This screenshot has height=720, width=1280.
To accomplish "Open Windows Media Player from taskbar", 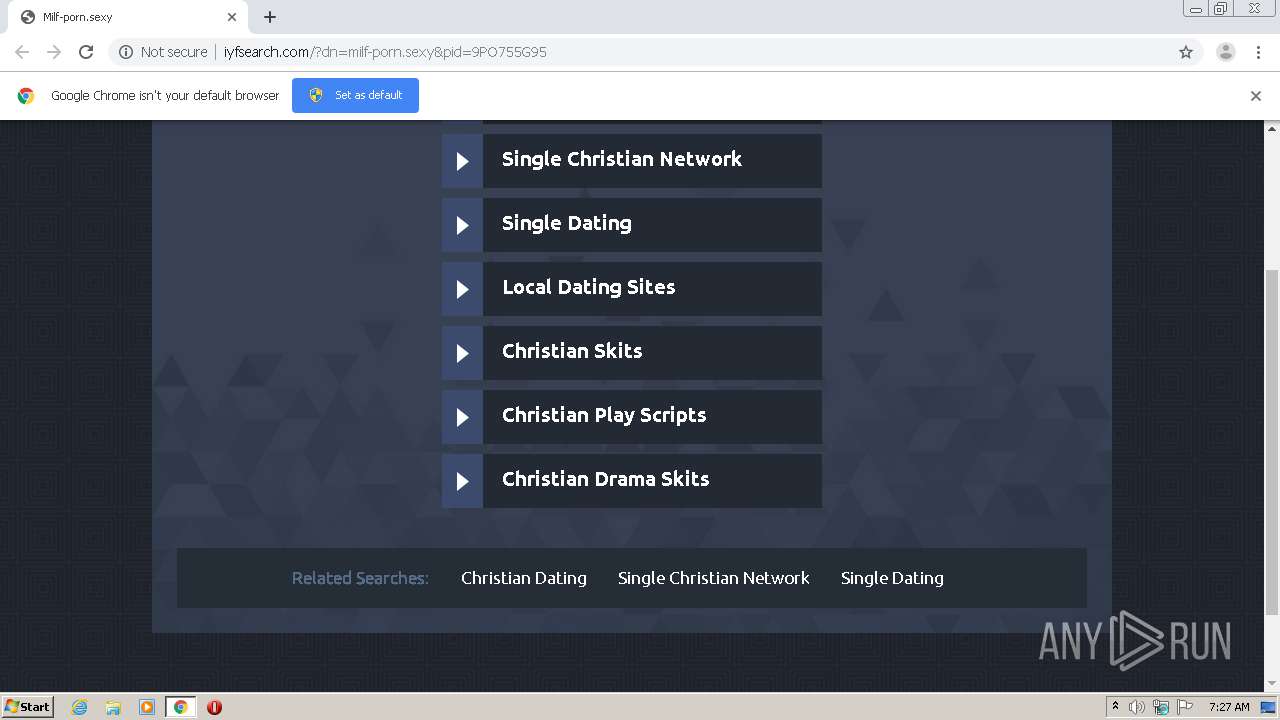I will (147, 707).
